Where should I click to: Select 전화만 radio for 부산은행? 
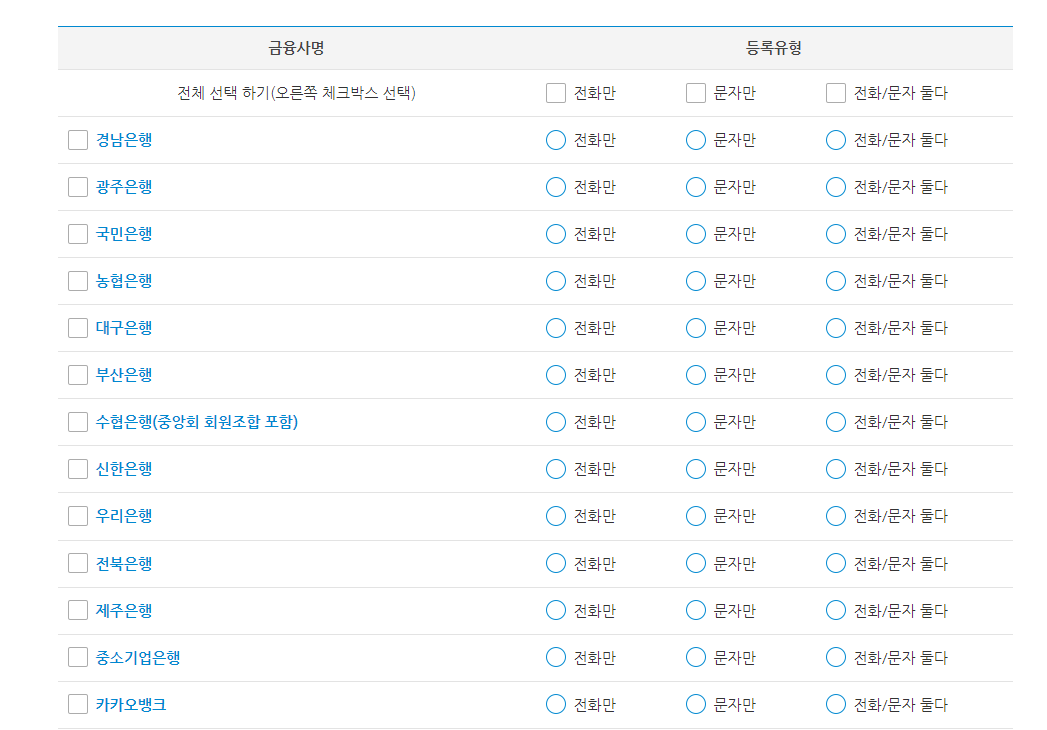(556, 375)
